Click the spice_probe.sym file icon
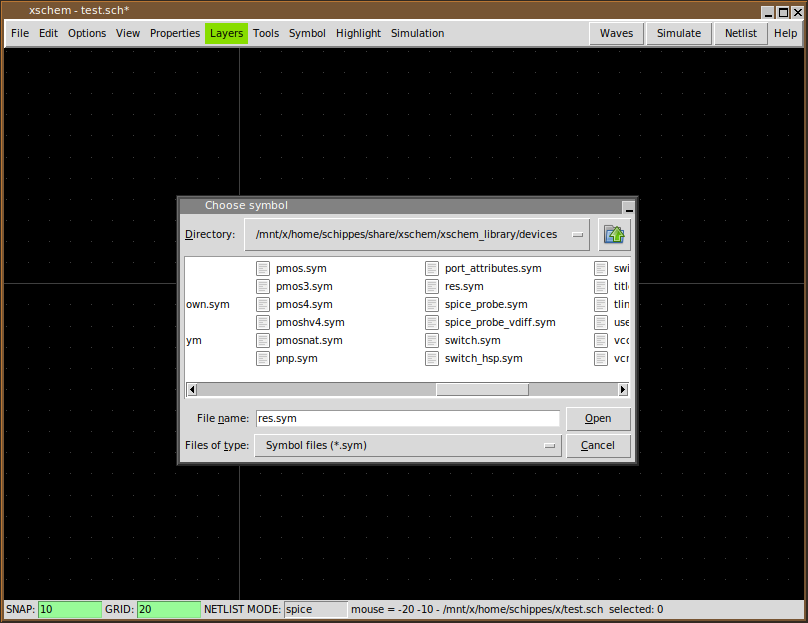 [x=432, y=304]
